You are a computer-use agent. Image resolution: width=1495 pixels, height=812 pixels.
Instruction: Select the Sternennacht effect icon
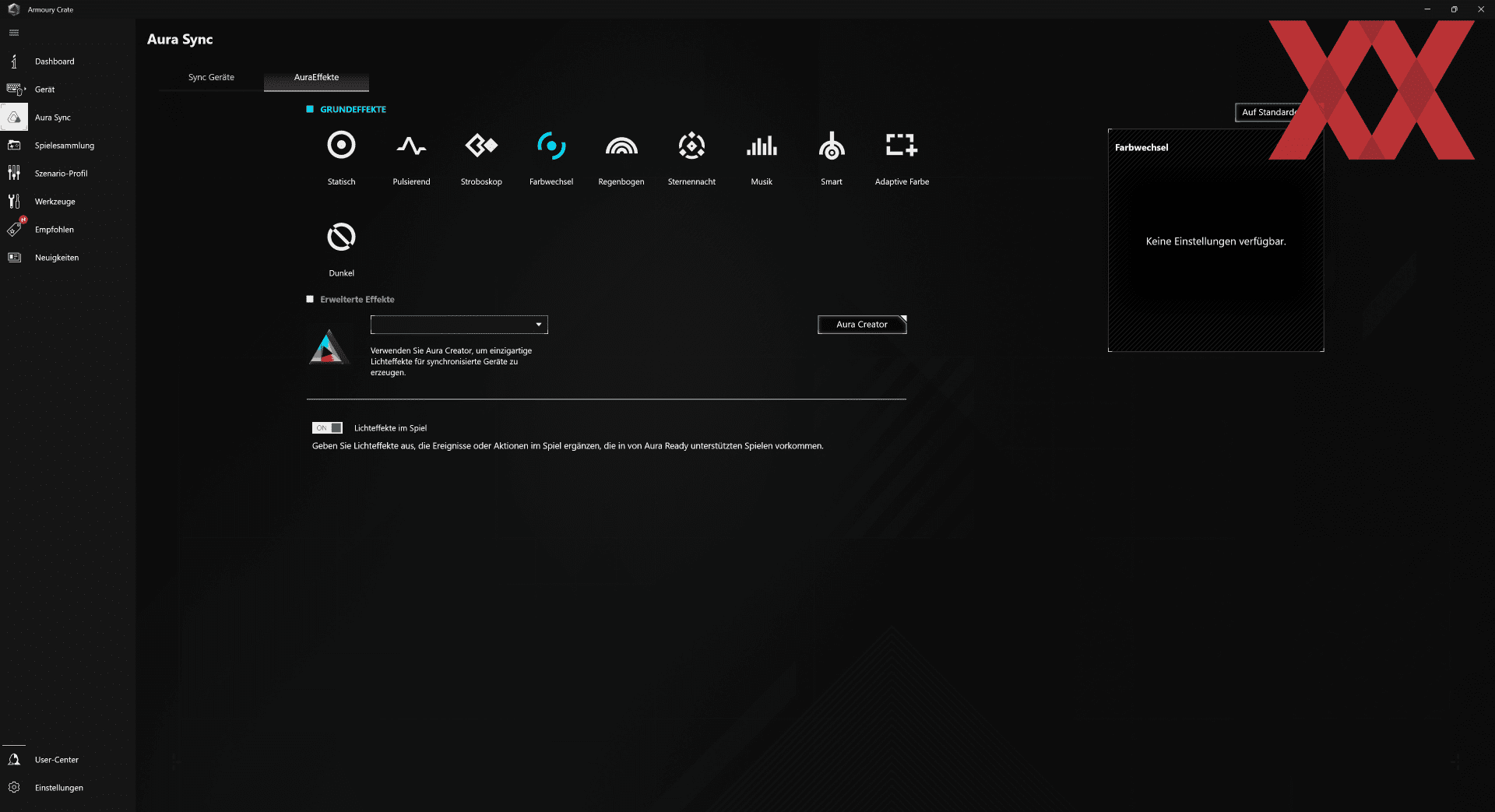[x=691, y=146]
